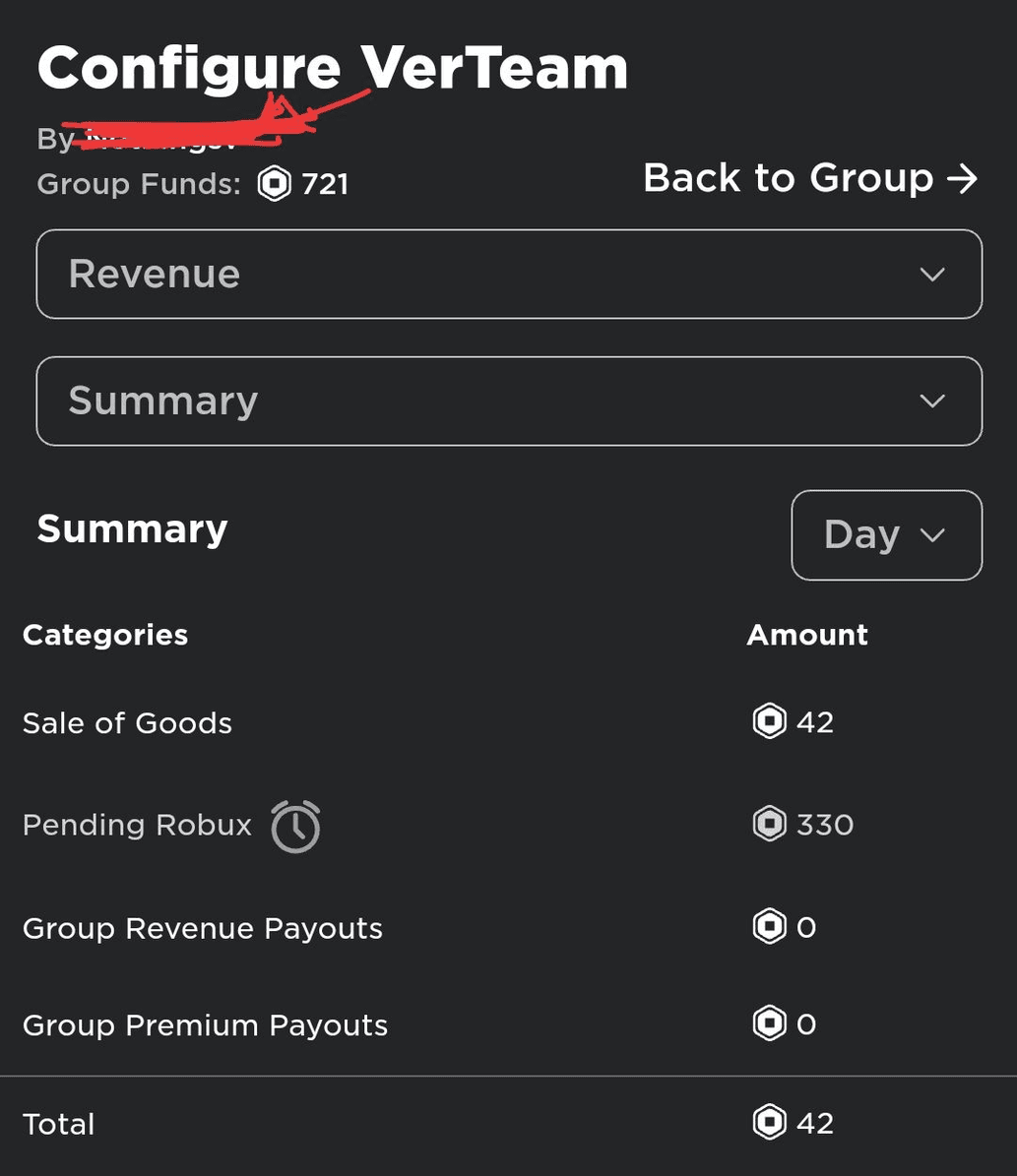The image size is (1017, 1176).
Task: Click the Group Revenue Payouts row label
Action: pos(203,929)
